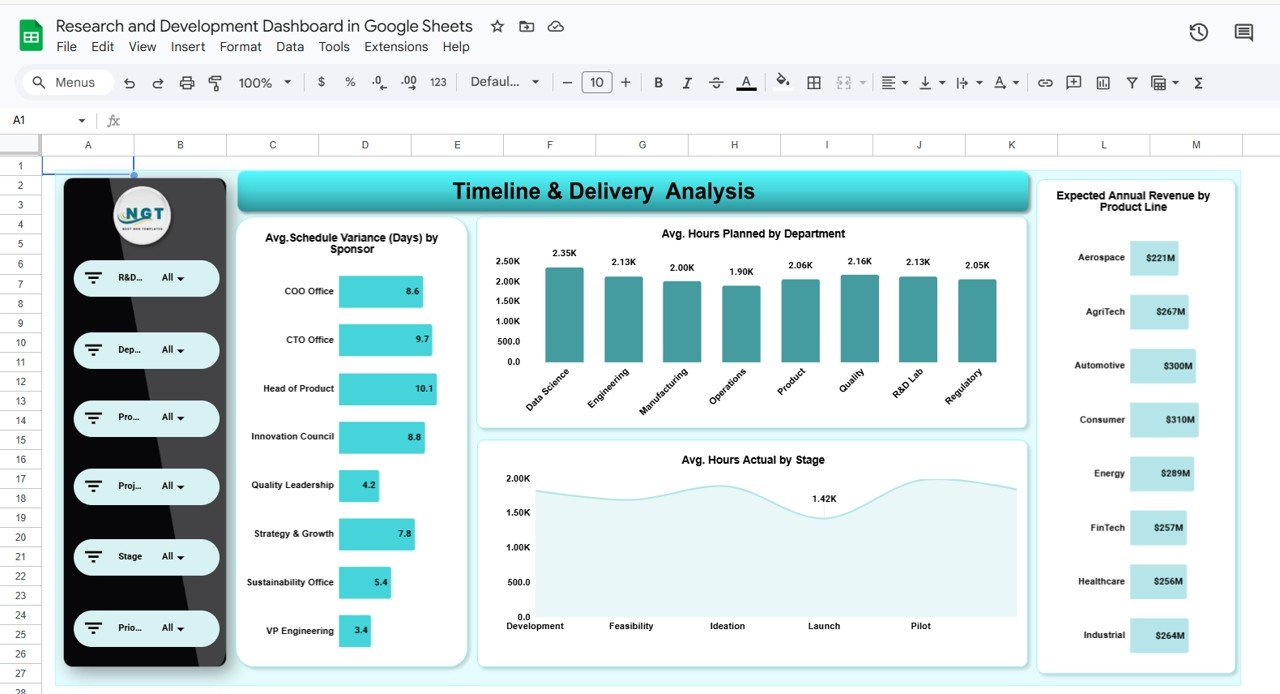The width and height of the screenshot is (1280, 694).
Task: Select the Insert link icon
Action: point(1045,82)
